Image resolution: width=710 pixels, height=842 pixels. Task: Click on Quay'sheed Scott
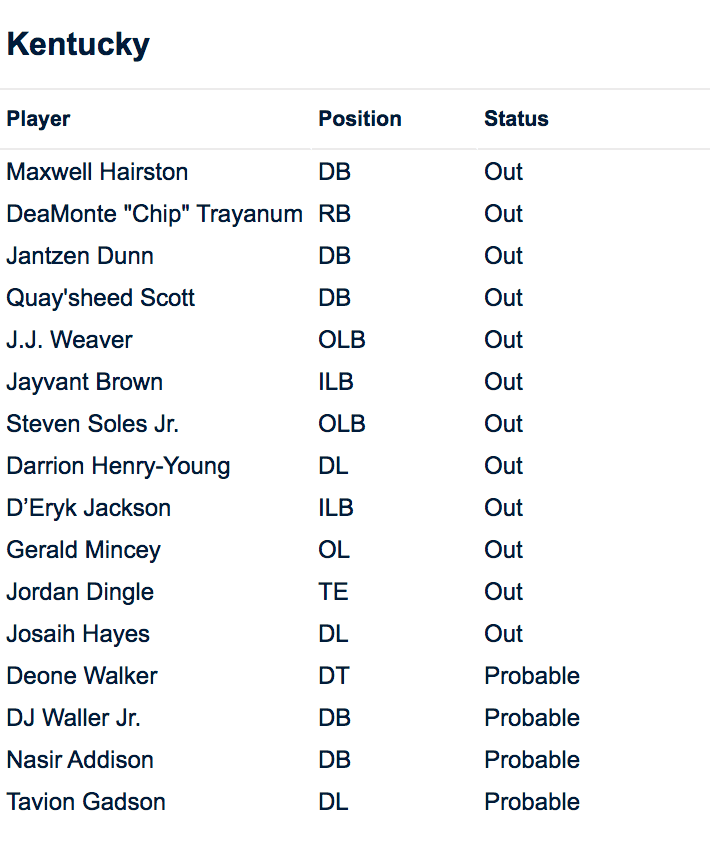100,298
